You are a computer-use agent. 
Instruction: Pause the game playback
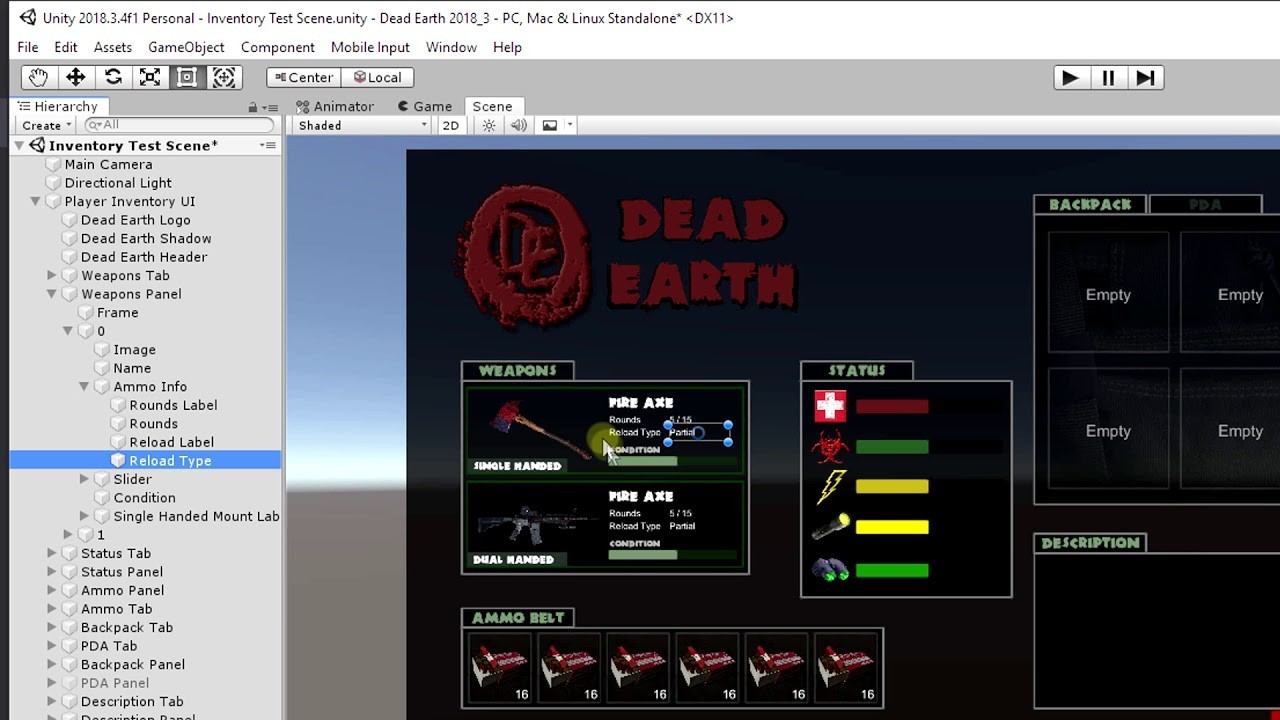(x=1108, y=77)
